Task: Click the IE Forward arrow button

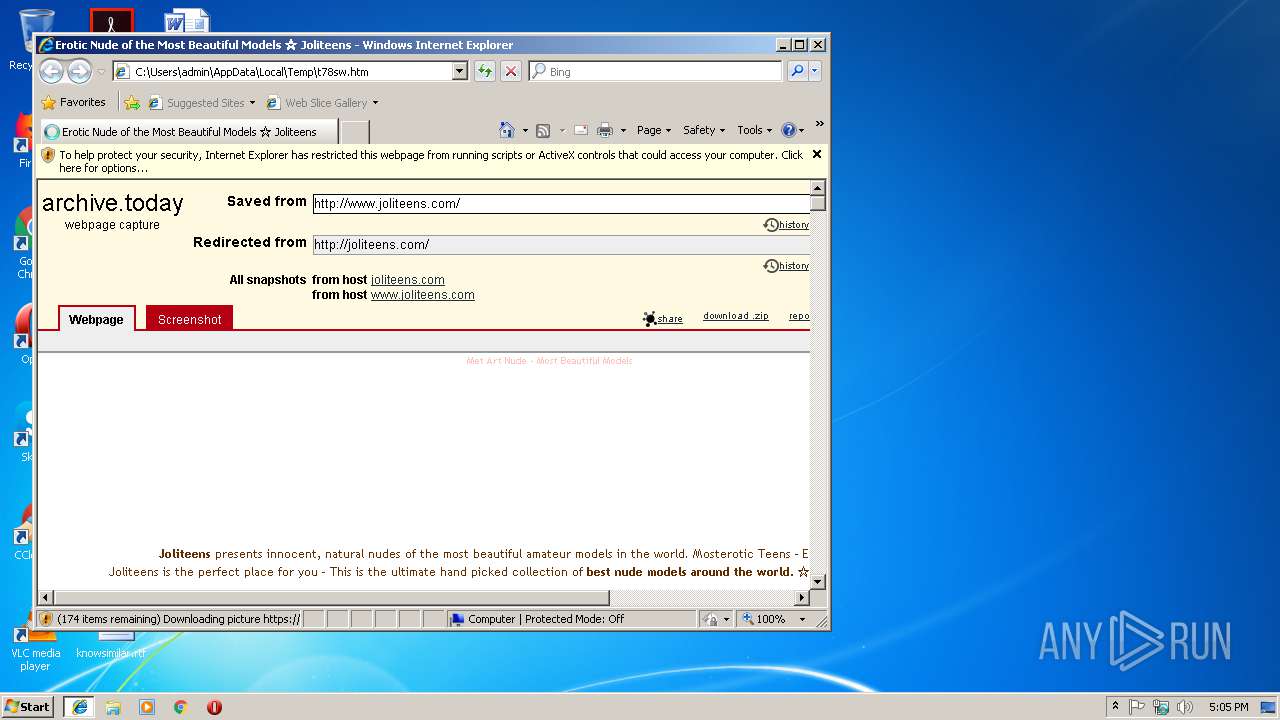Action: pyautogui.click(x=79, y=71)
